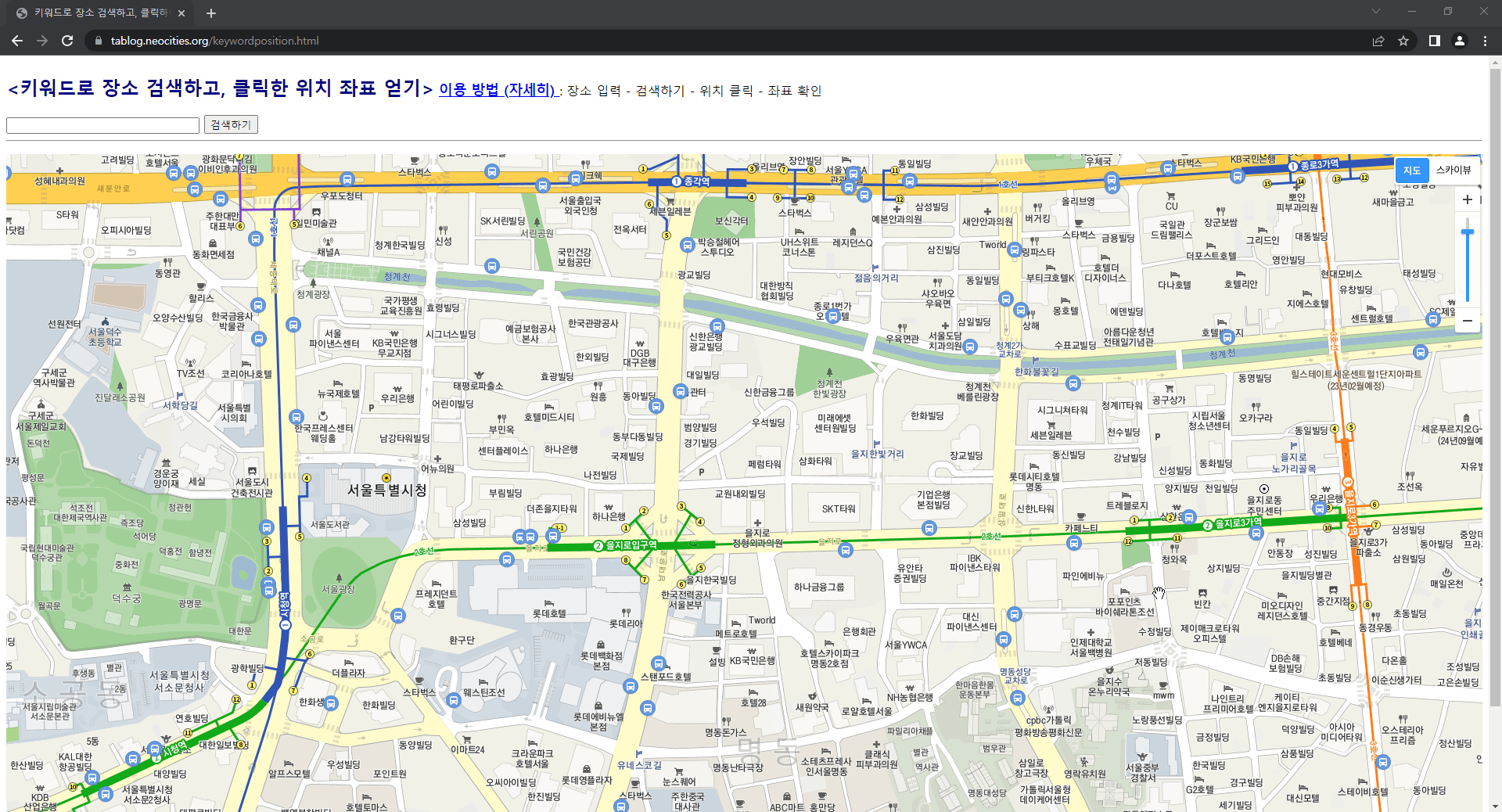Image resolution: width=1502 pixels, height=812 pixels.
Task: Zoom out with the minus button
Action: click(x=1468, y=320)
